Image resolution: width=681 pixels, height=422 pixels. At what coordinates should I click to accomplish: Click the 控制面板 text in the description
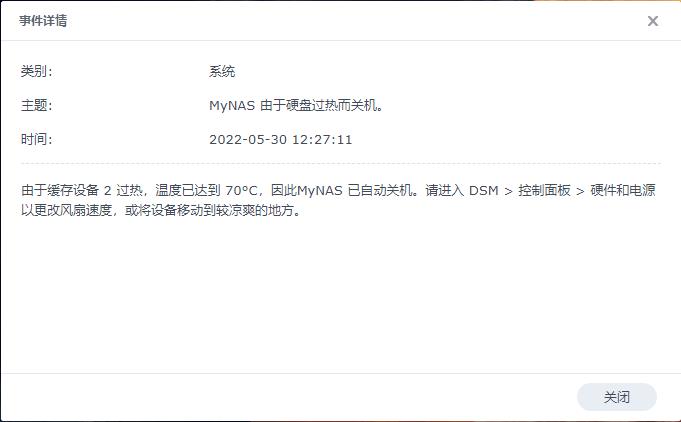pos(544,190)
